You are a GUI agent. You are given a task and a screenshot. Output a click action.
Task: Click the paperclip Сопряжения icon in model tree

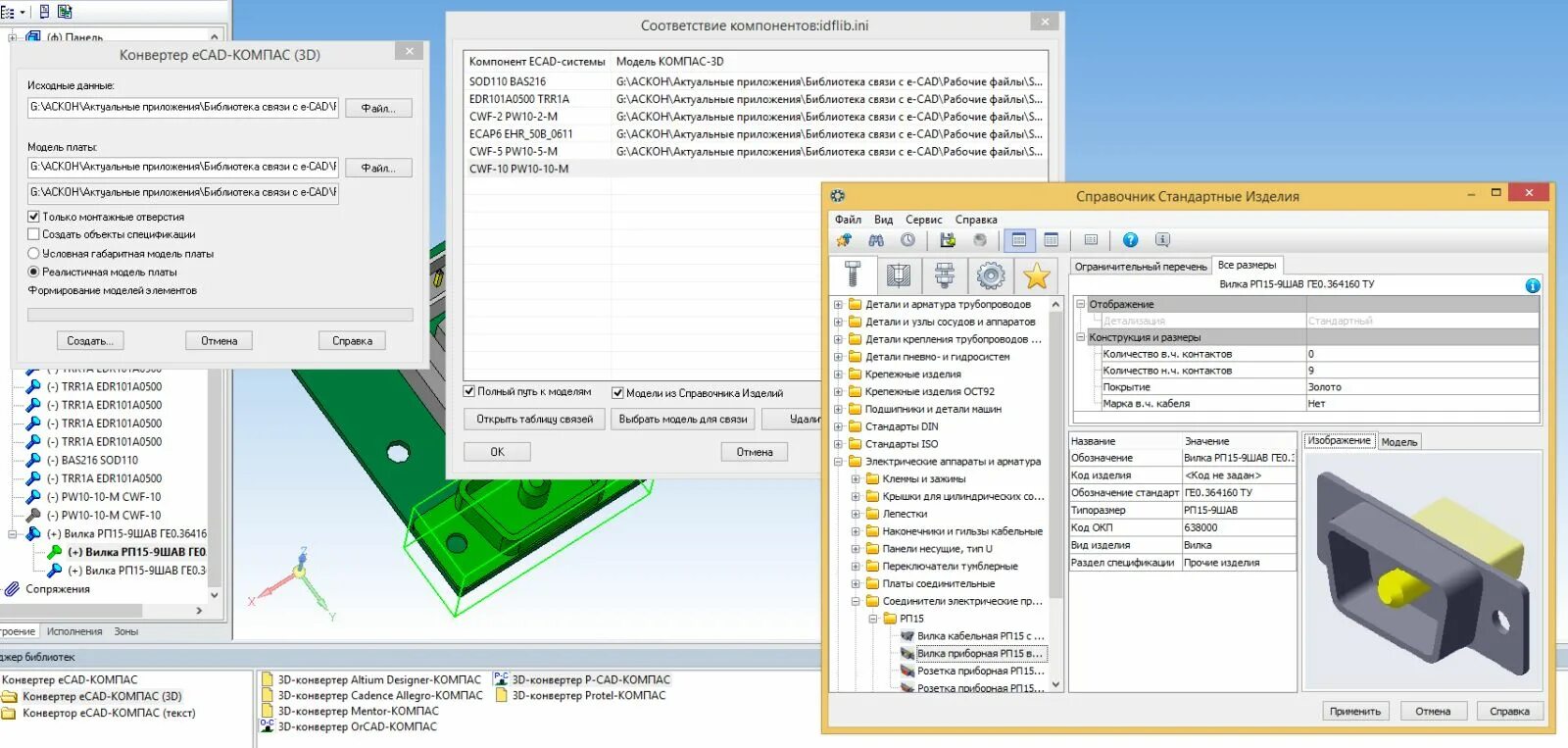[12, 589]
